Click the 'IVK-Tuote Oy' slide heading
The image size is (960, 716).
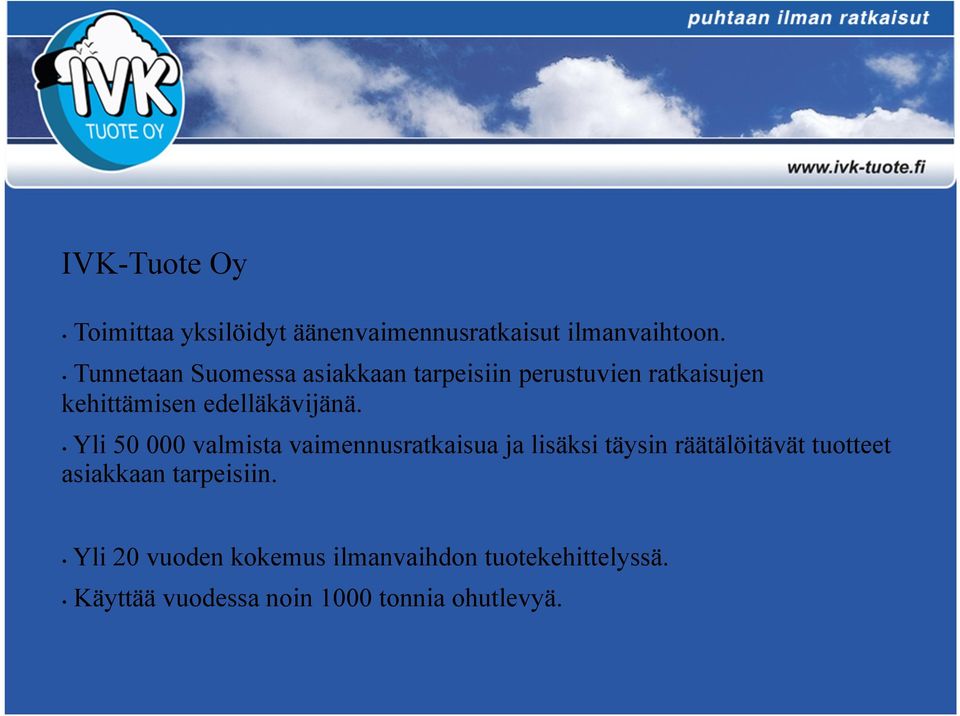click(154, 265)
